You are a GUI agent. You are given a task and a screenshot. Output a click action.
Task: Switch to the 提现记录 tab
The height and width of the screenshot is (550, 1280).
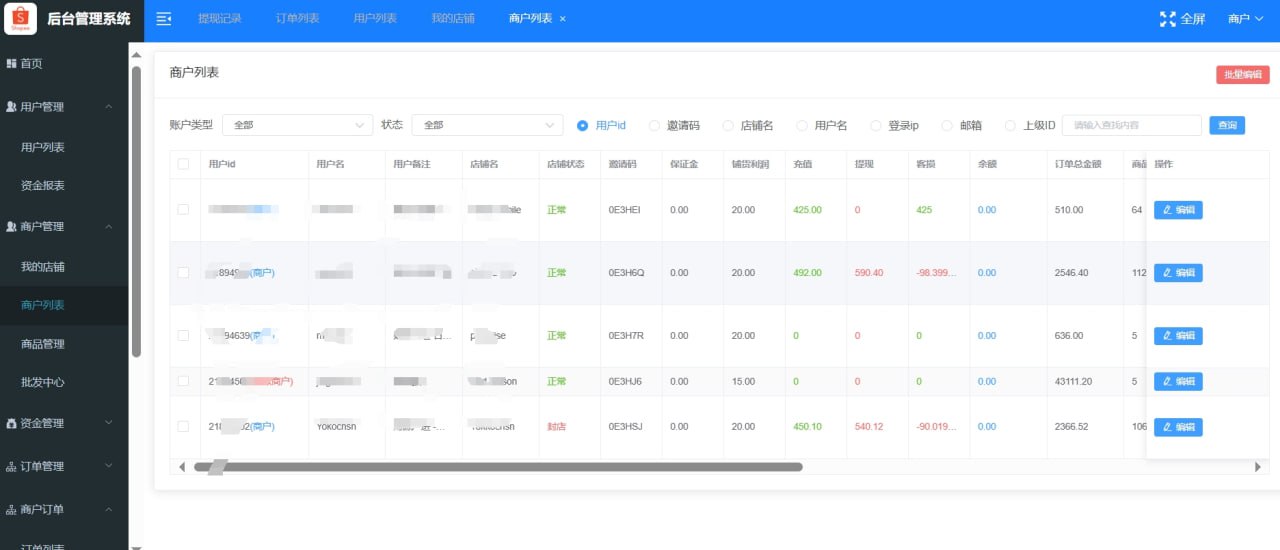pyautogui.click(x=220, y=19)
